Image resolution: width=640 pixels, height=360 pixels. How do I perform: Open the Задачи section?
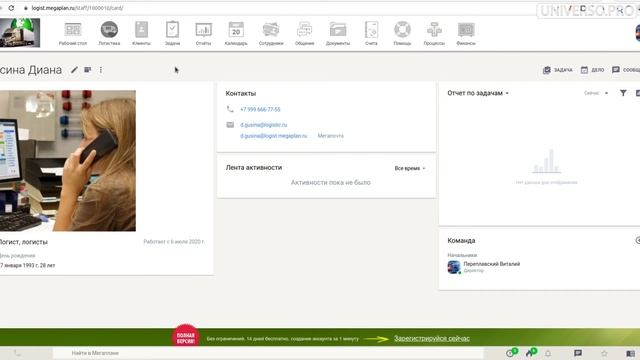pos(172,33)
